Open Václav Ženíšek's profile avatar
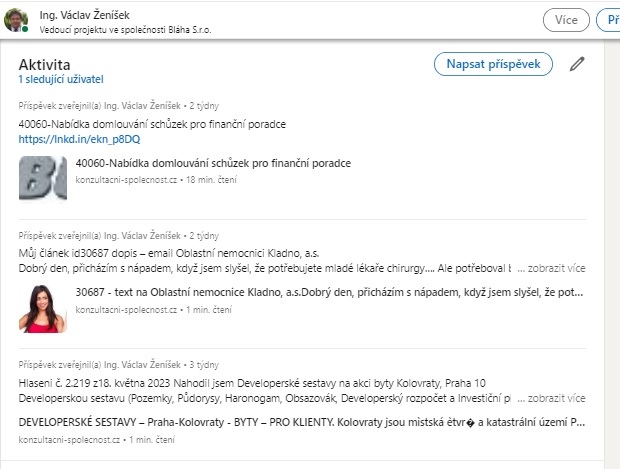The width and height of the screenshot is (620, 469). [16, 20]
